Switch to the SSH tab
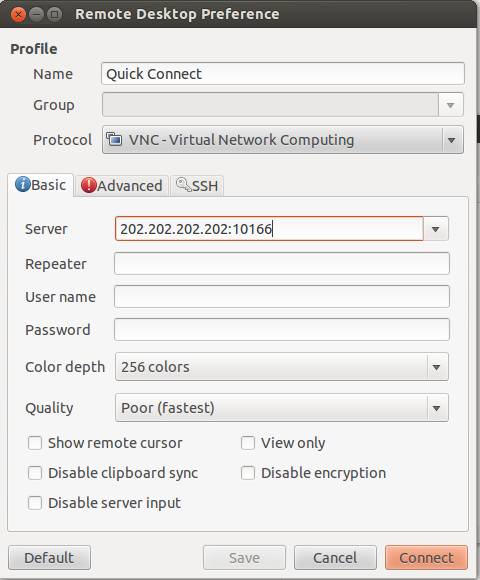The width and height of the screenshot is (480, 580). tap(197, 186)
